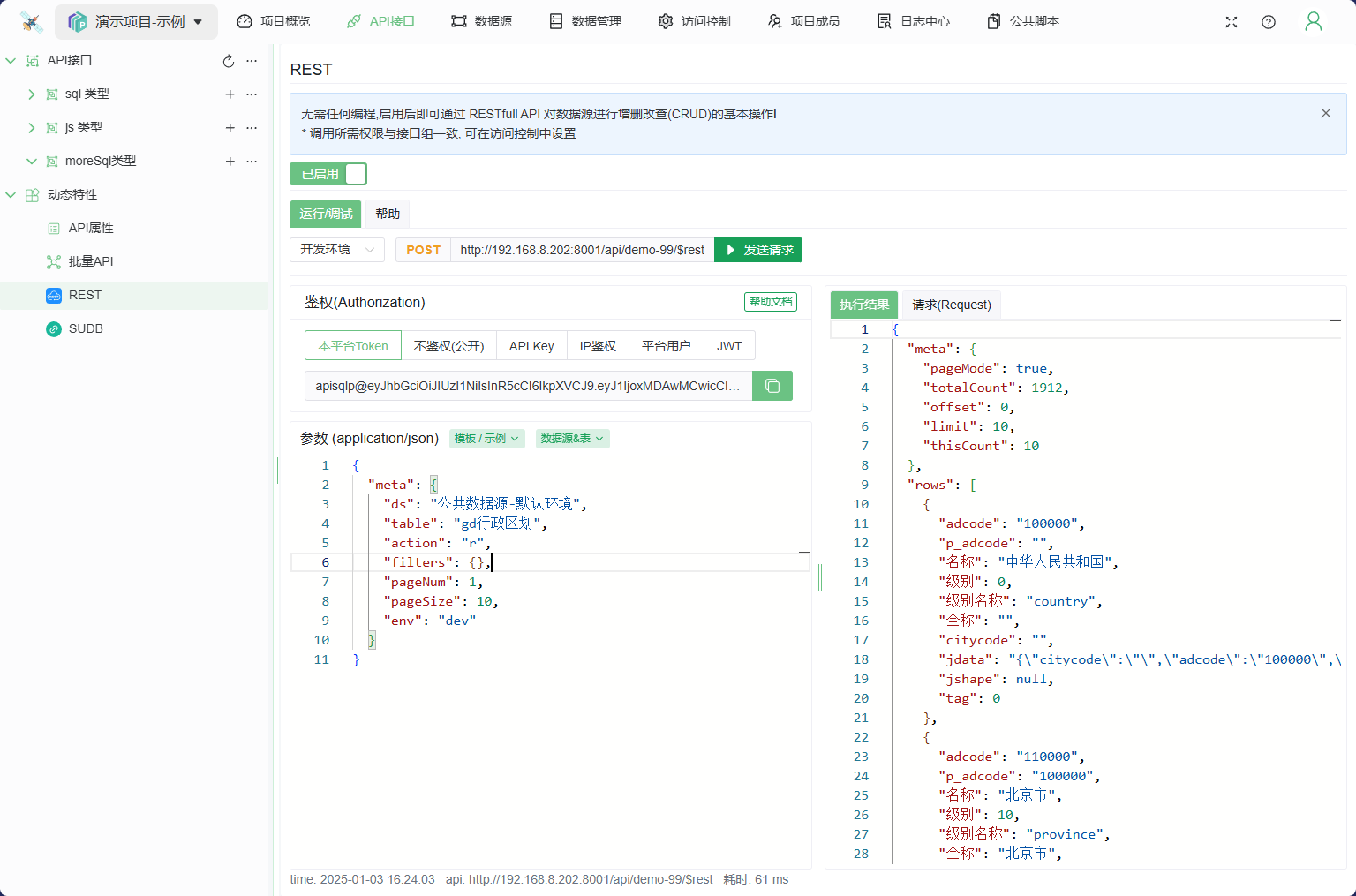Screen dimensions: 1356x896
Task: Click the refresh icon beside API接口
Action: pos(229,61)
